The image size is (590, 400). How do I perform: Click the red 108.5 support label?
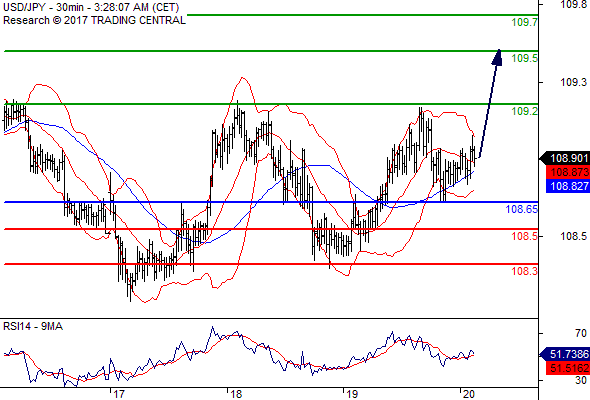525,236
